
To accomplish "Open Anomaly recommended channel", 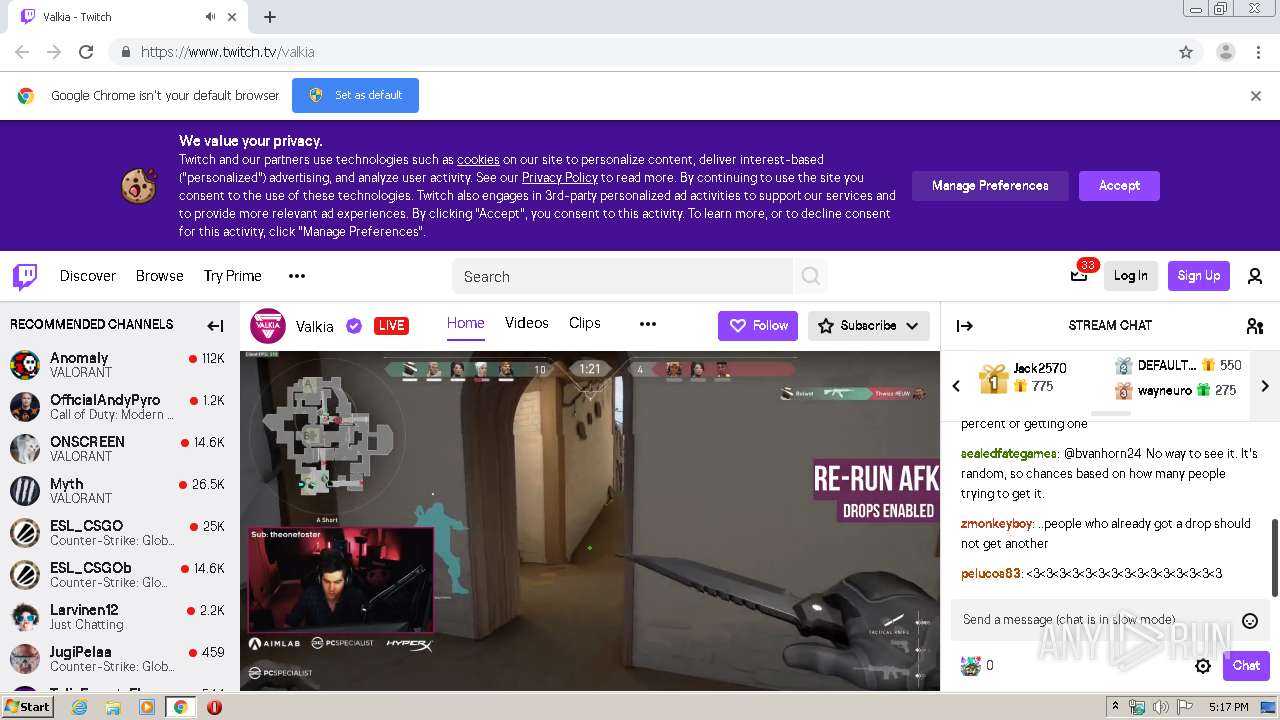I will pyautogui.click(x=119, y=365).
